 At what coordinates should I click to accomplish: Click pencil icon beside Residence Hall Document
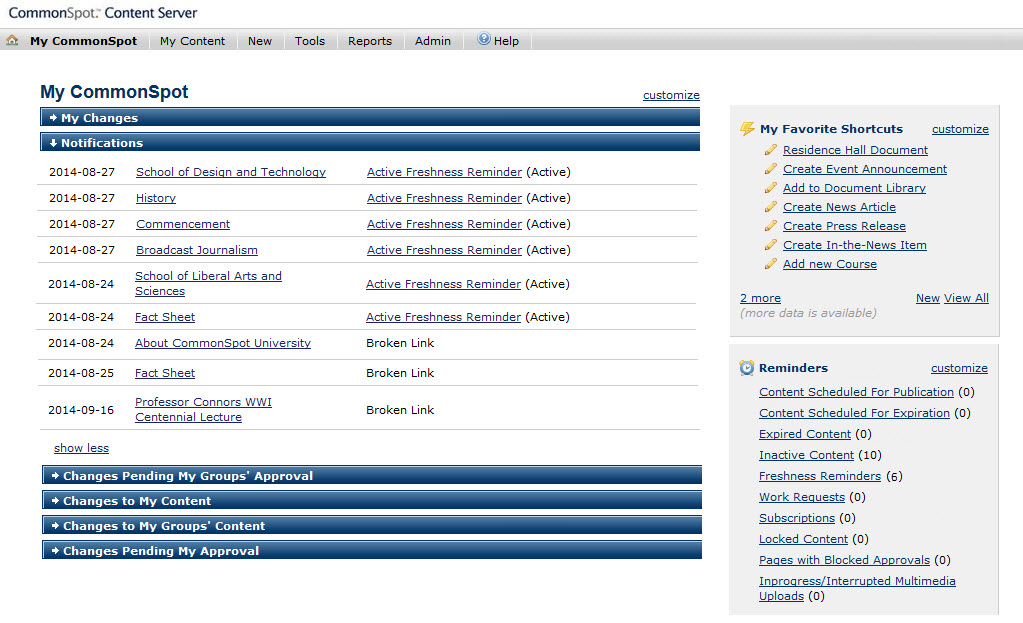[x=771, y=150]
